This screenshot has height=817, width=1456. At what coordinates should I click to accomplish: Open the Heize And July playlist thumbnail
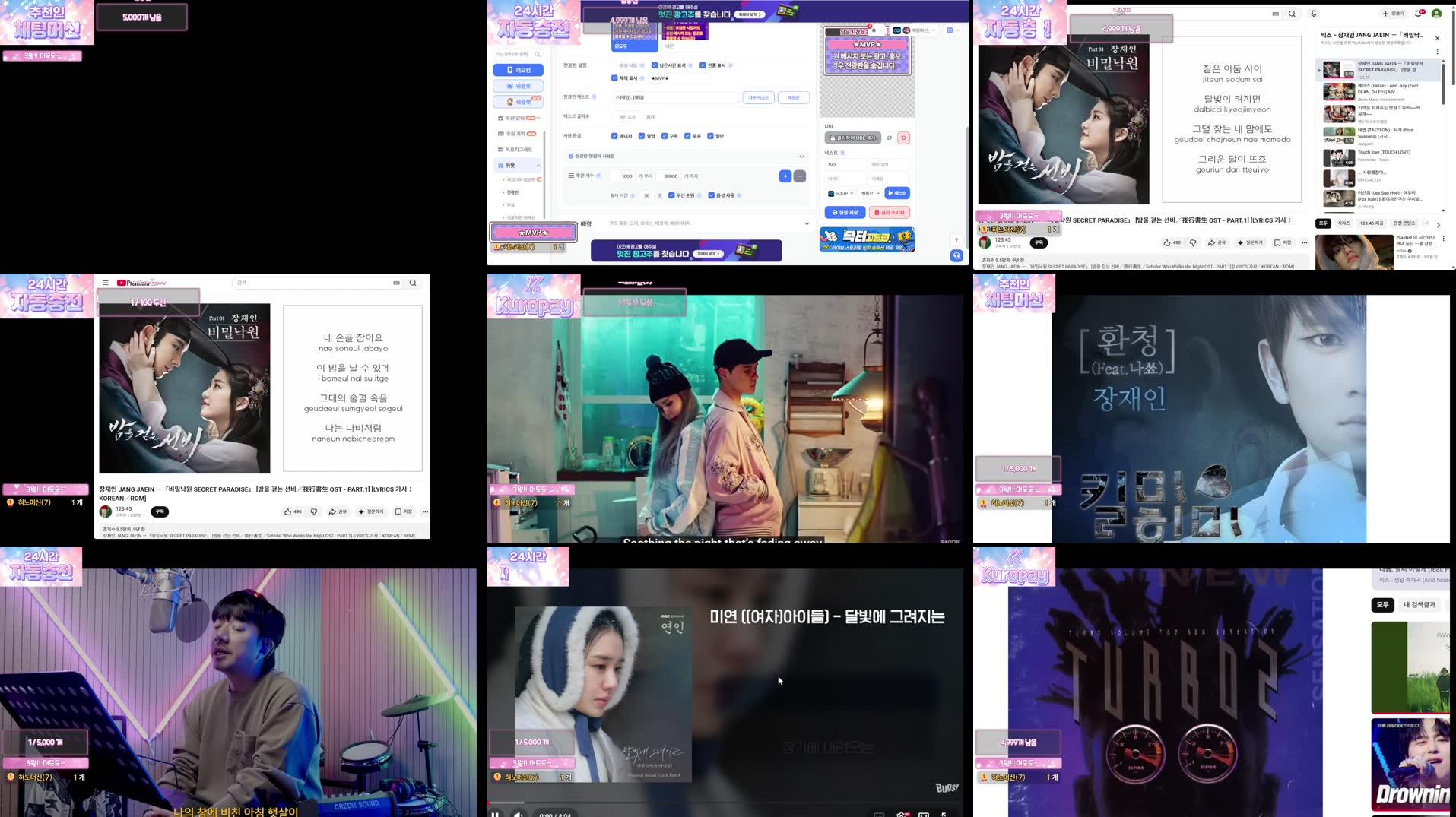[1338, 92]
